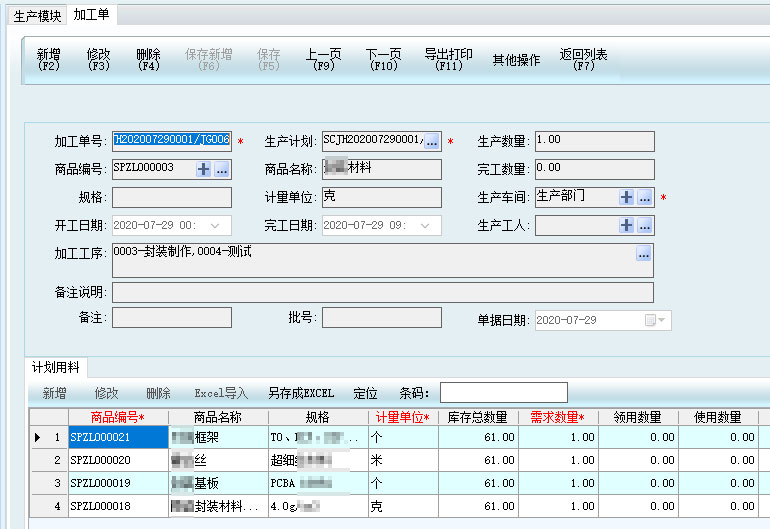Click 计量单位 cell 克 in row 4
Image resolution: width=770 pixels, height=529 pixels.
403,506
